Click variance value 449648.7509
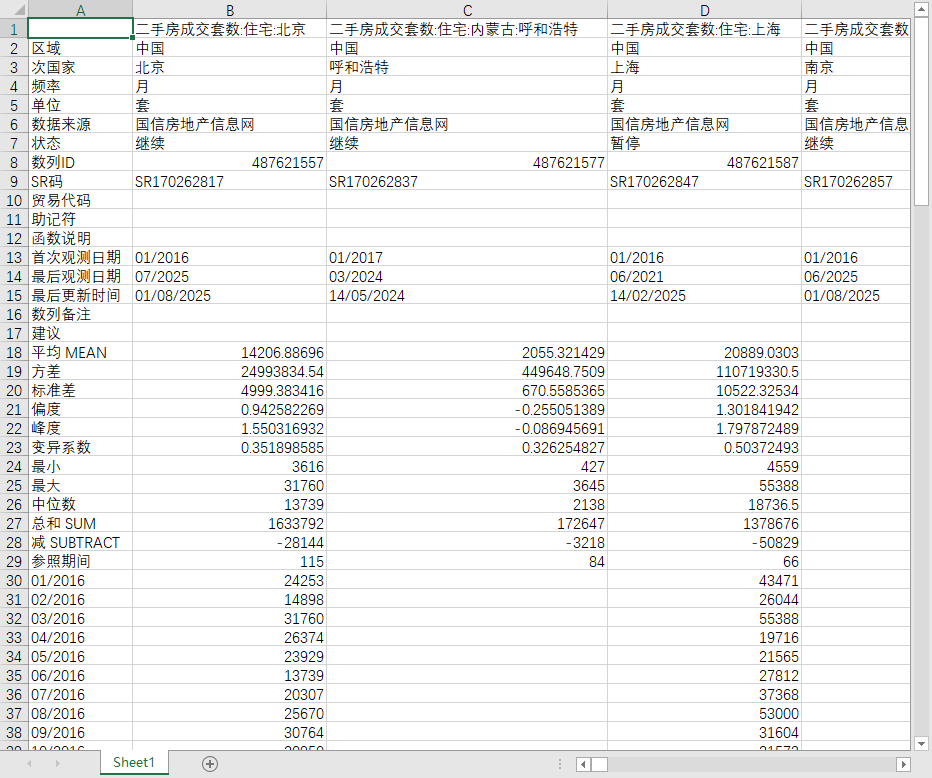932x778 pixels. [467, 371]
